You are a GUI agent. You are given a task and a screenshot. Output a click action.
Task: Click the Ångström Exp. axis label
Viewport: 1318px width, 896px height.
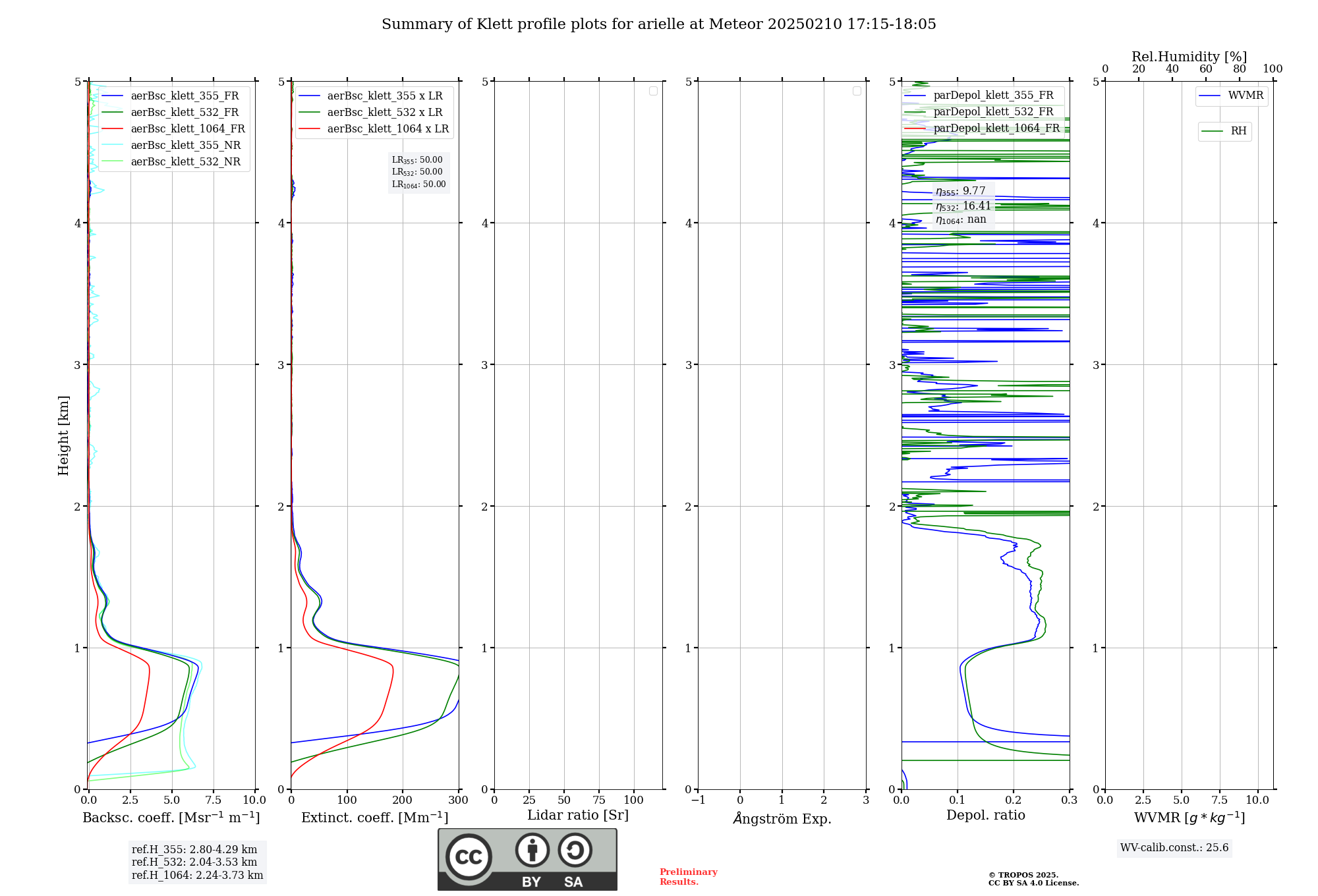point(782,818)
